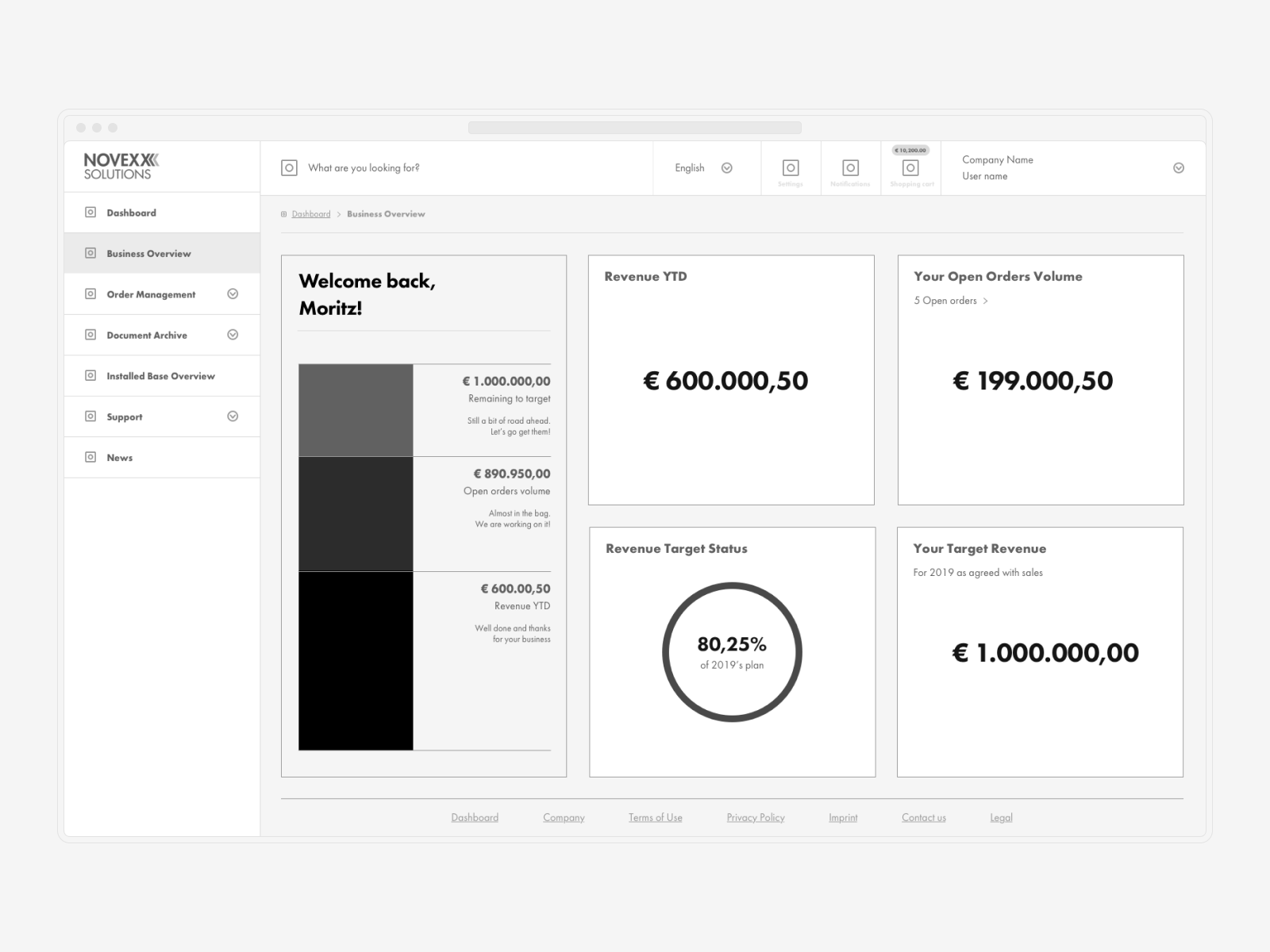Click the User name label
This screenshot has width=1270, height=952.
(985, 176)
